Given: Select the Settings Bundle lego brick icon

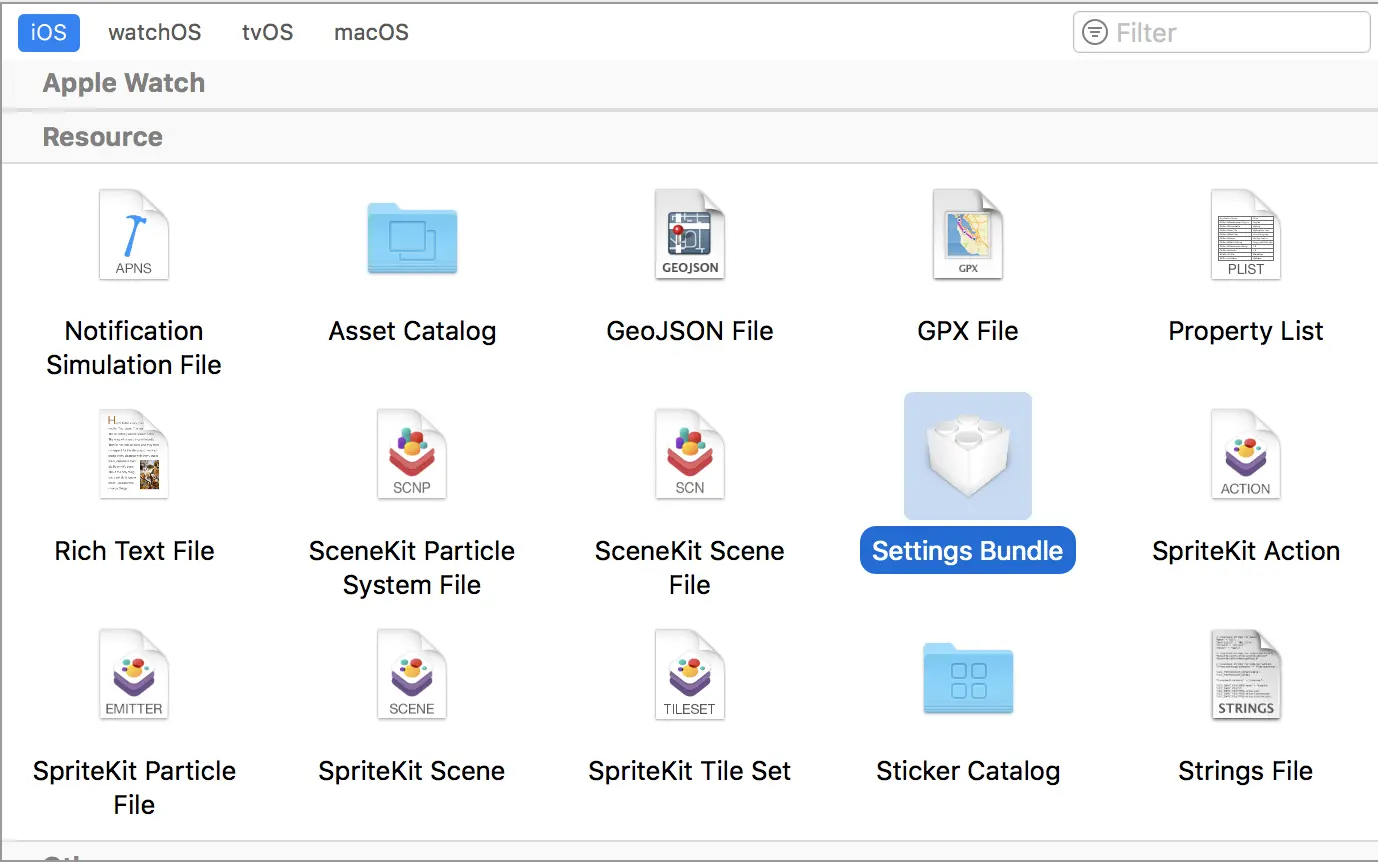Looking at the screenshot, I should [x=968, y=456].
